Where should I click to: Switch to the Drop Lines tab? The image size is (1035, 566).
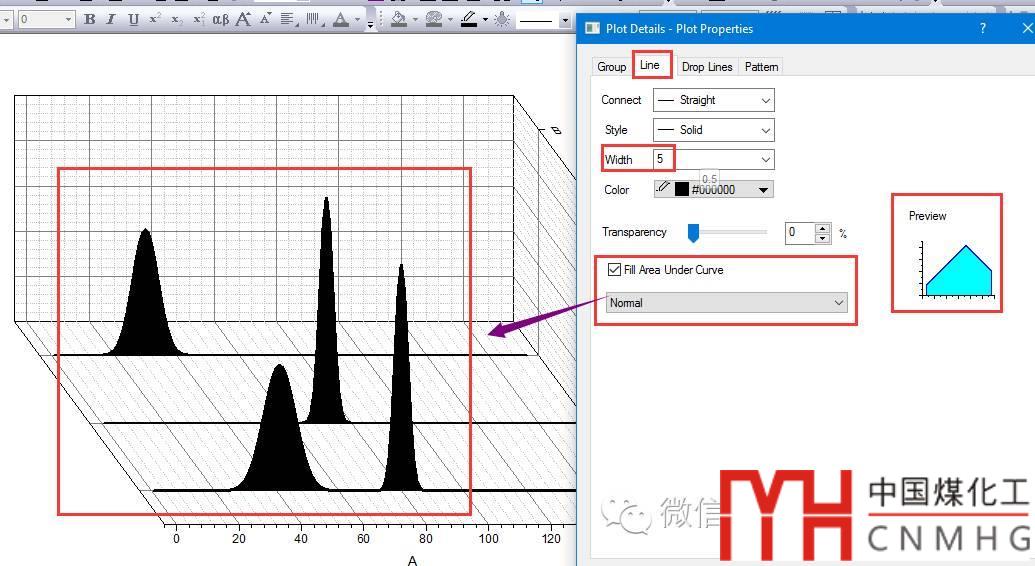[707, 67]
